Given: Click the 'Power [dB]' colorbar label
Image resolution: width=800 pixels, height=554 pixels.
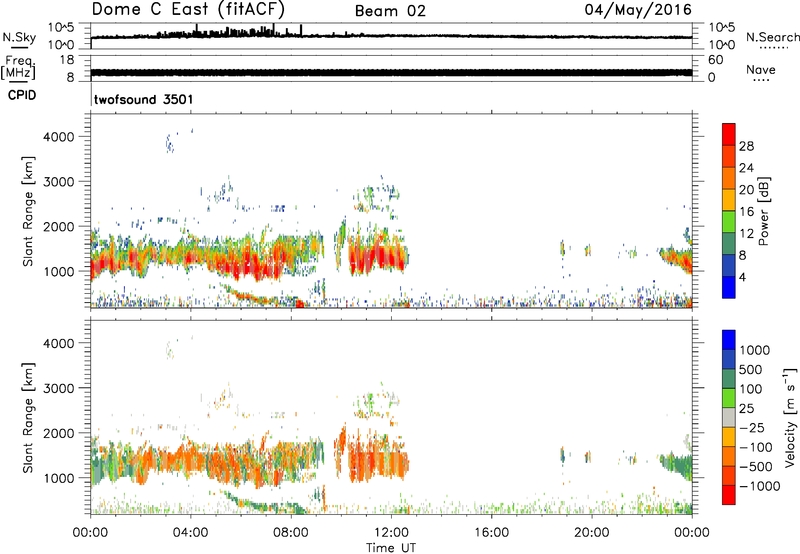Looking at the screenshot, I should tap(764, 211).
